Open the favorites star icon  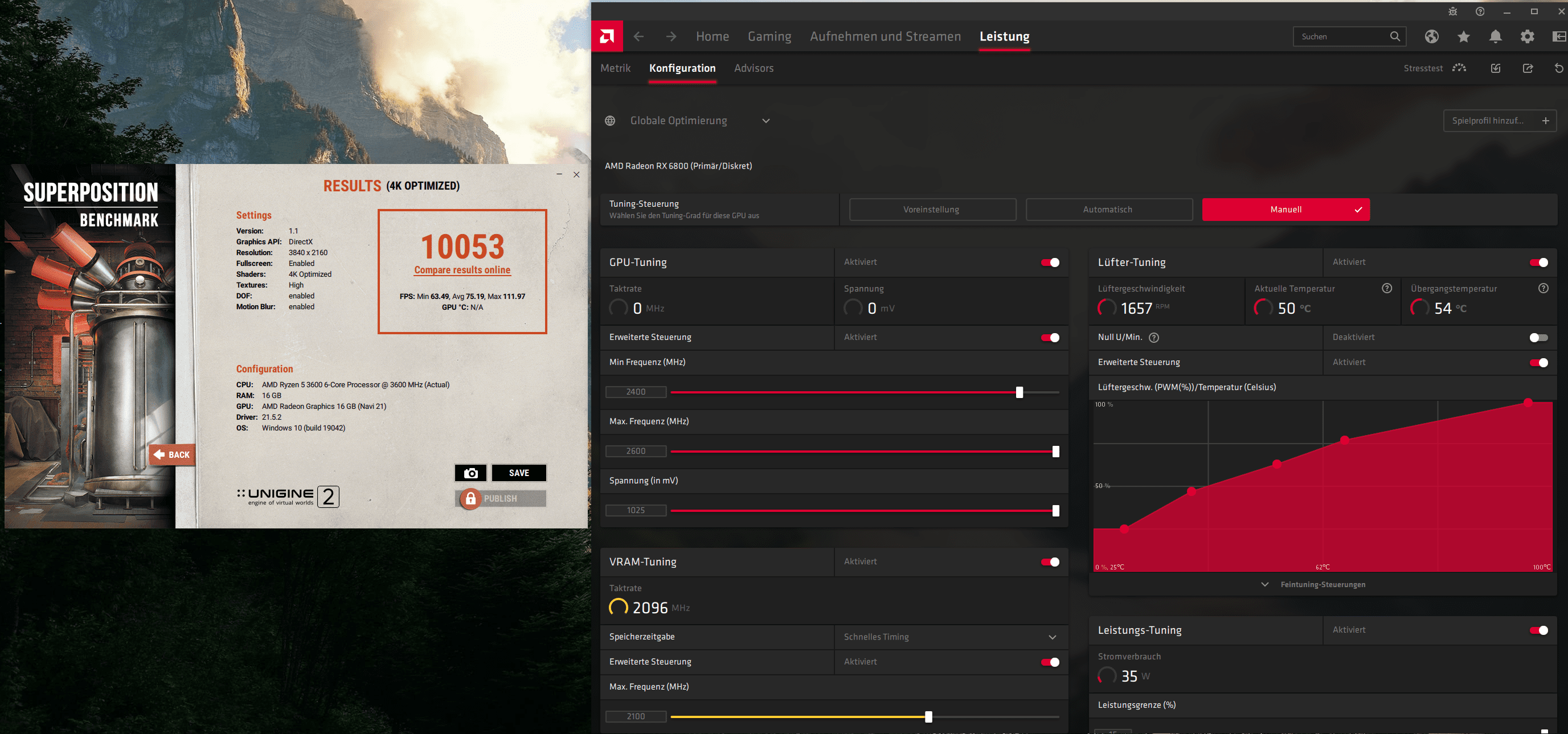(x=1463, y=36)
